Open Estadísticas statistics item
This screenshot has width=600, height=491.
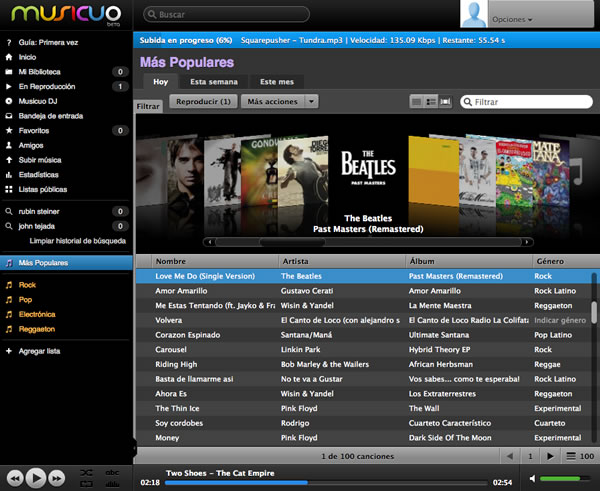[38, 175]
